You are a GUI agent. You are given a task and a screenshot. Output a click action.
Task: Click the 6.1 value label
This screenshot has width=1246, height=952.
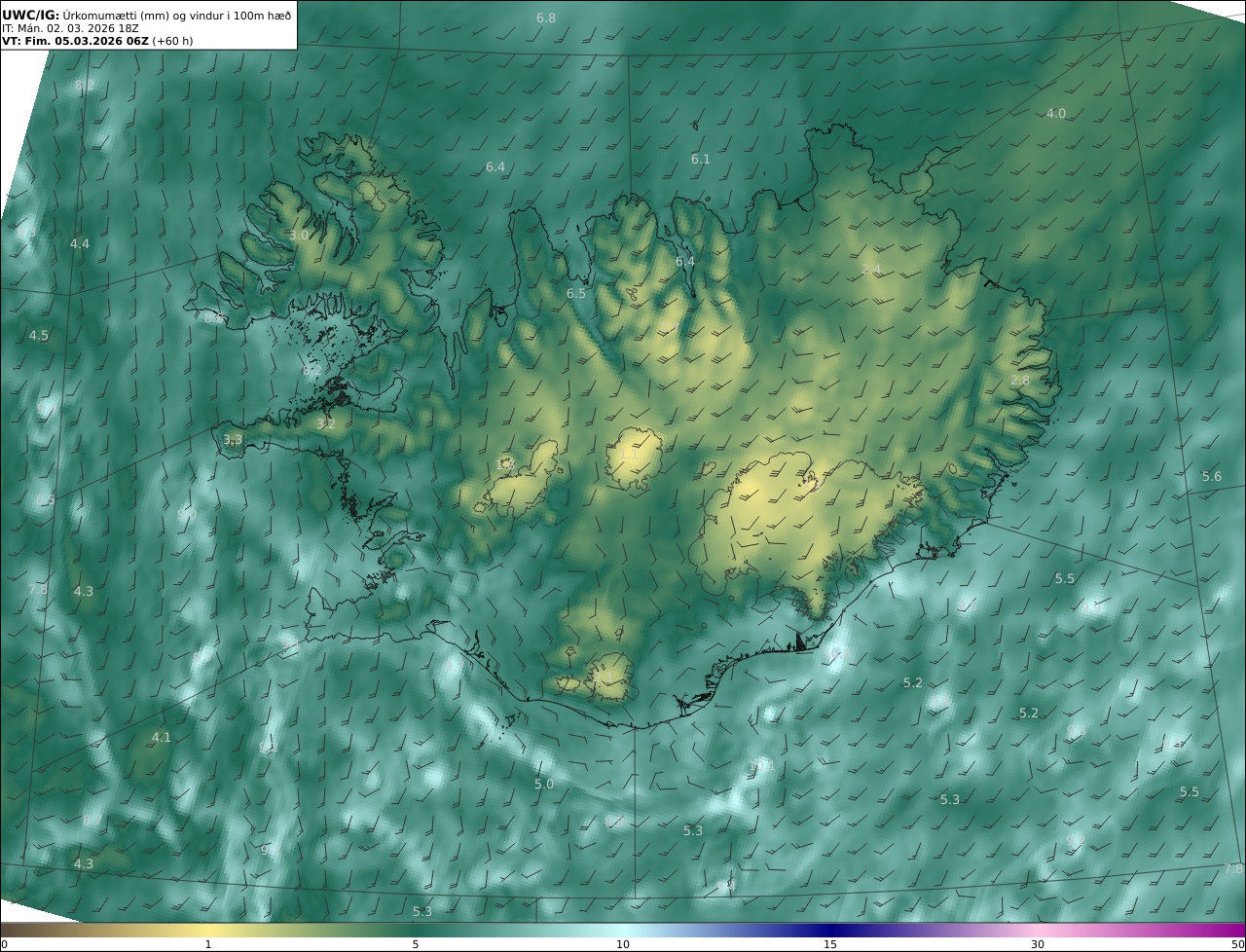click(701, 159)
